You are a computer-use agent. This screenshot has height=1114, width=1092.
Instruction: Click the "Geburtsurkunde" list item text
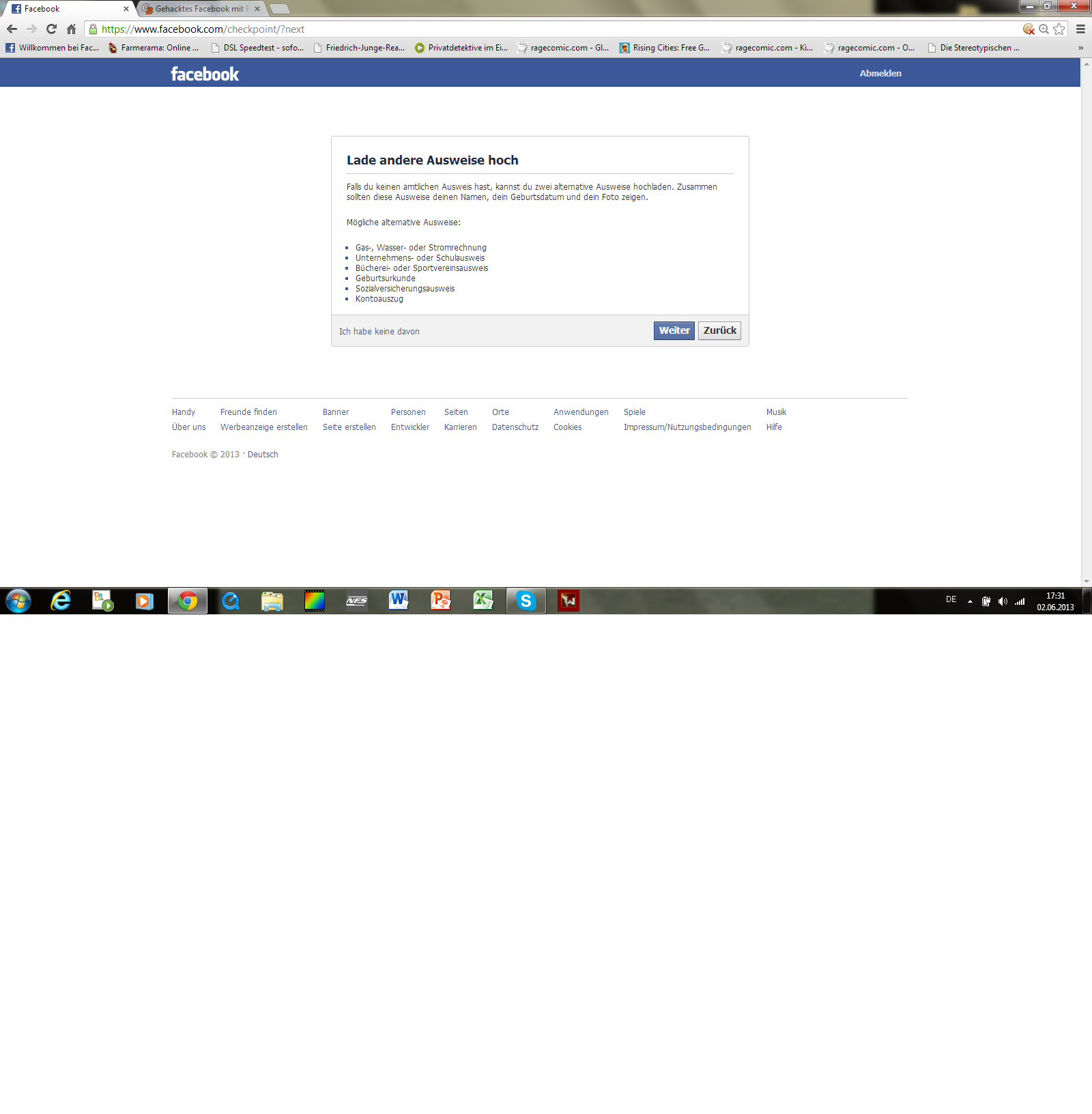386,278
